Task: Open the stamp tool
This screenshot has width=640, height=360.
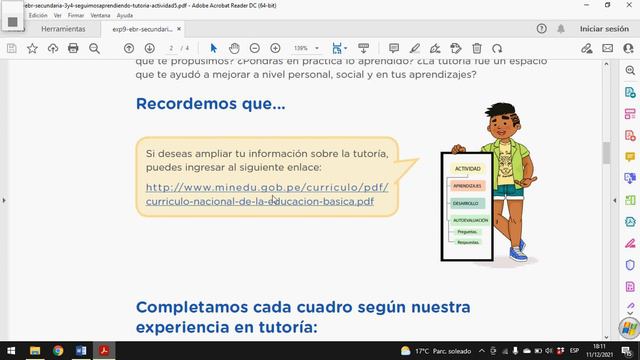Action: (x=456, y=49)
